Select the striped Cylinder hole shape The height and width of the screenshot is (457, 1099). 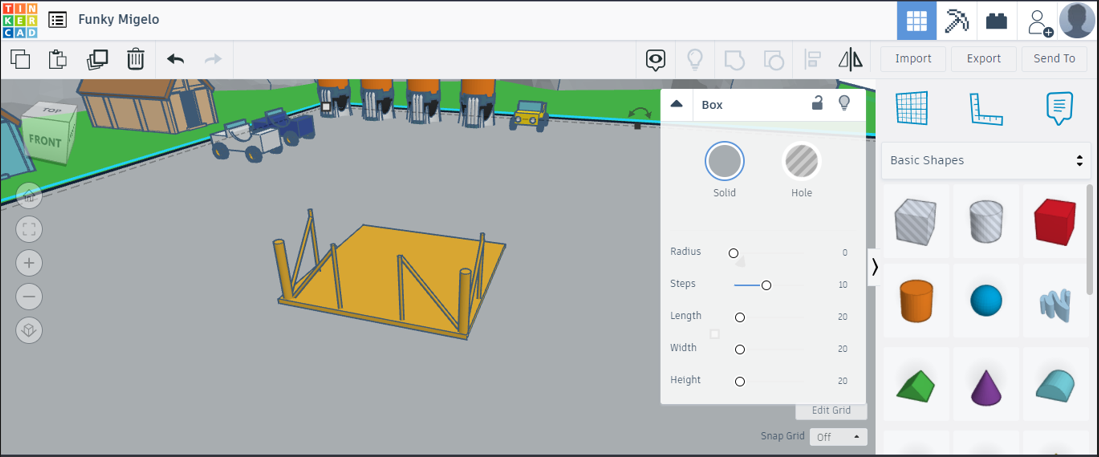pos(985,221)
